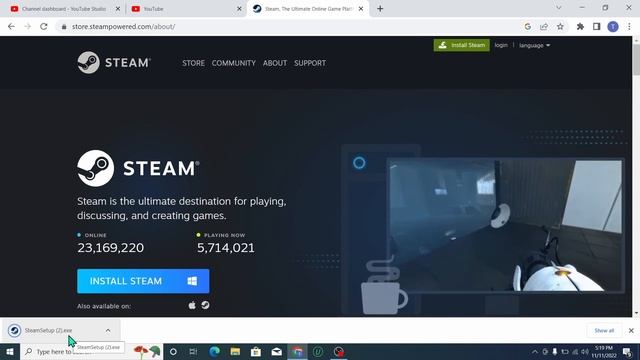Click the Cortana circle on the taskbar
Screen dimensions: 640x360
[x=173, y=351]
